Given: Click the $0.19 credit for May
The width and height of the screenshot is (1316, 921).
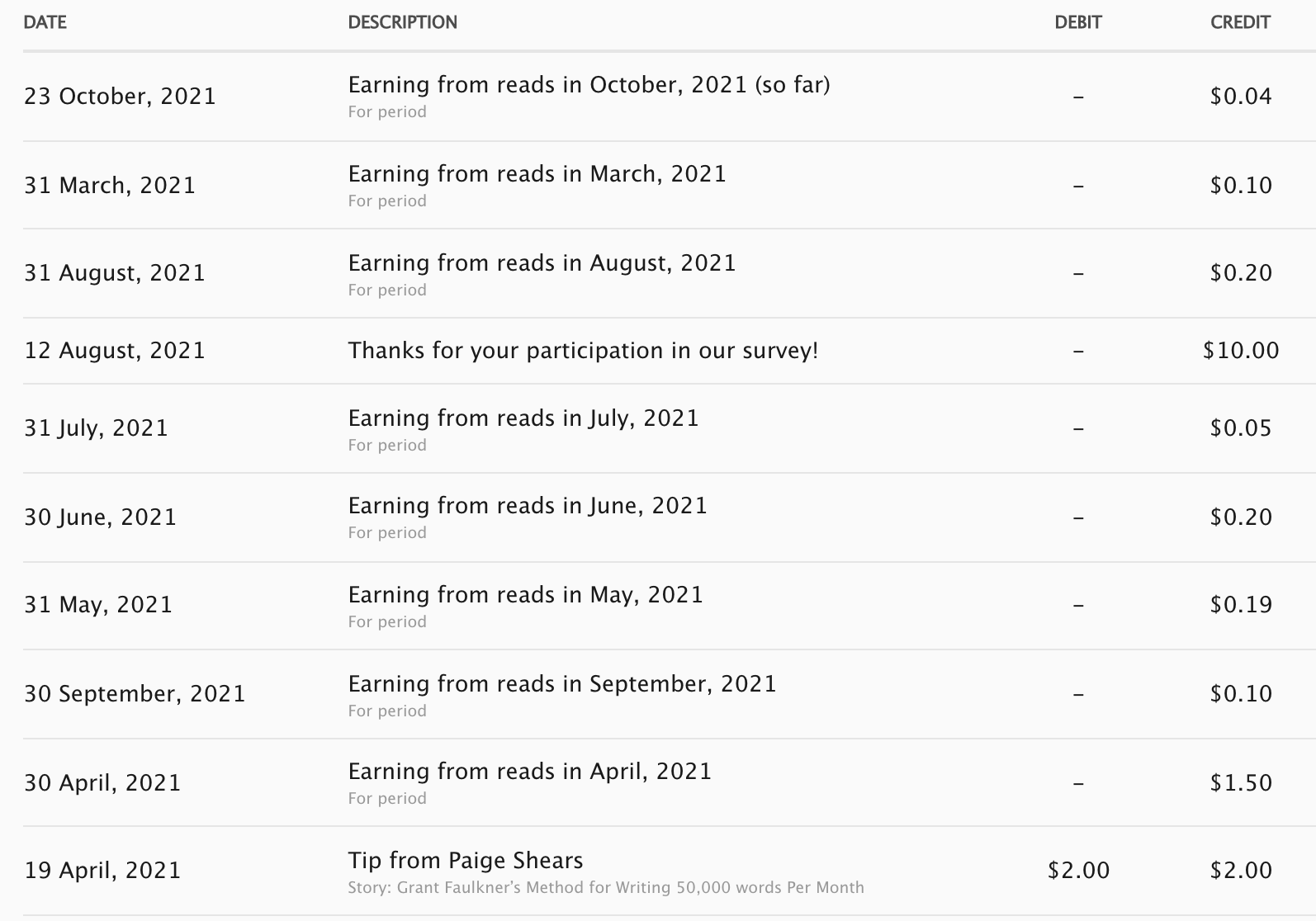Looking at the screenshot, I should [1241, 605].
